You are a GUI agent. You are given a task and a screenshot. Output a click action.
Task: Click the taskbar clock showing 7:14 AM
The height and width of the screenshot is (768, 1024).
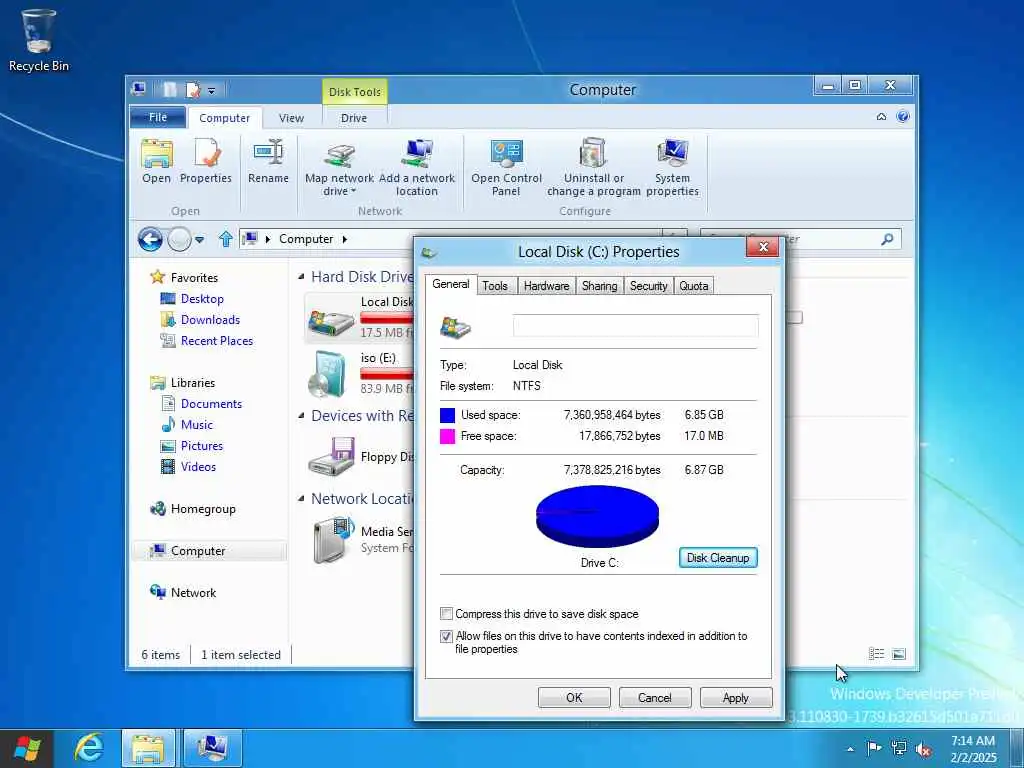pos(973,749)
